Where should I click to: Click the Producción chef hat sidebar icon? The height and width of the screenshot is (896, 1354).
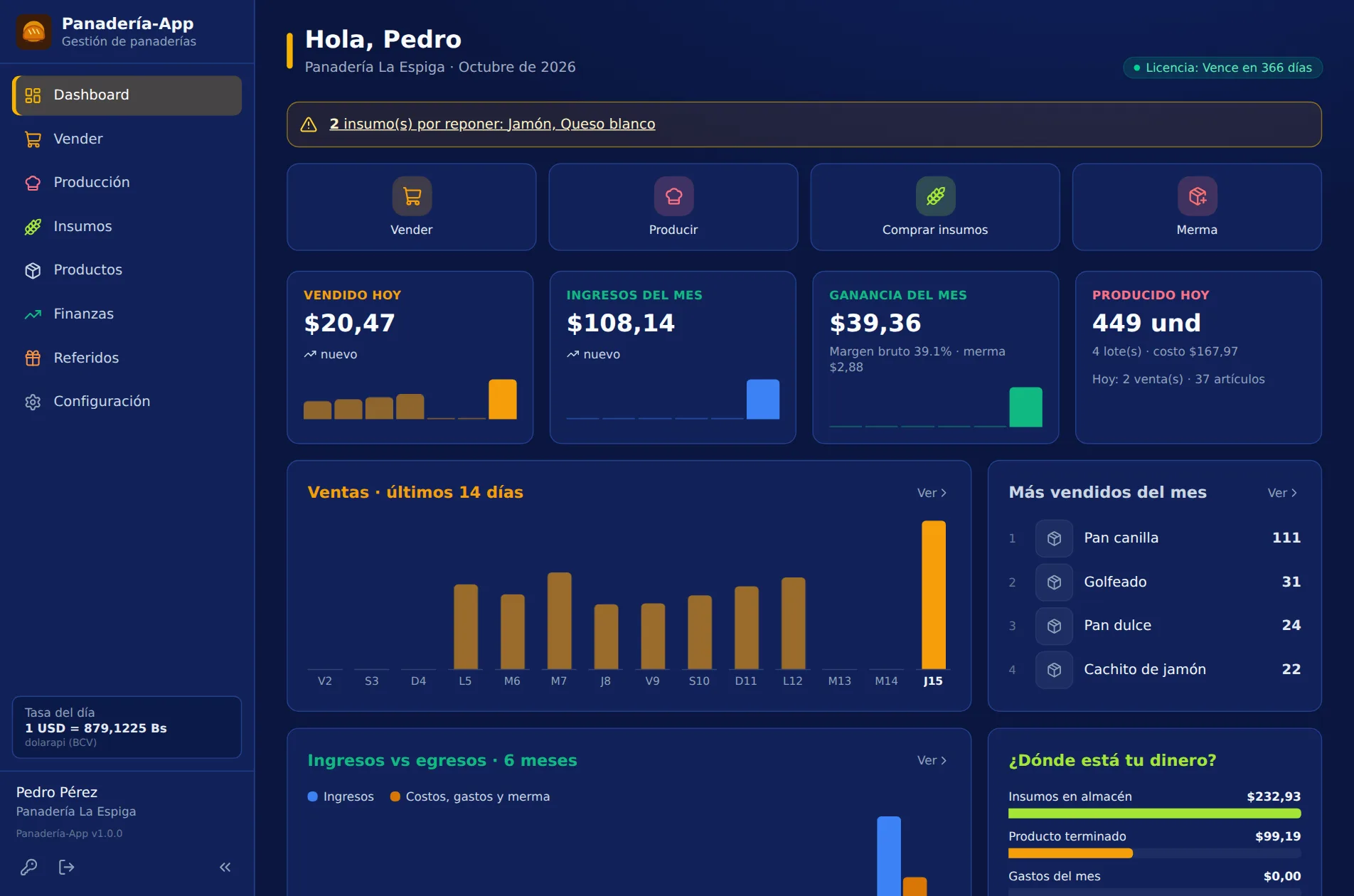click(x=33, y=183)
